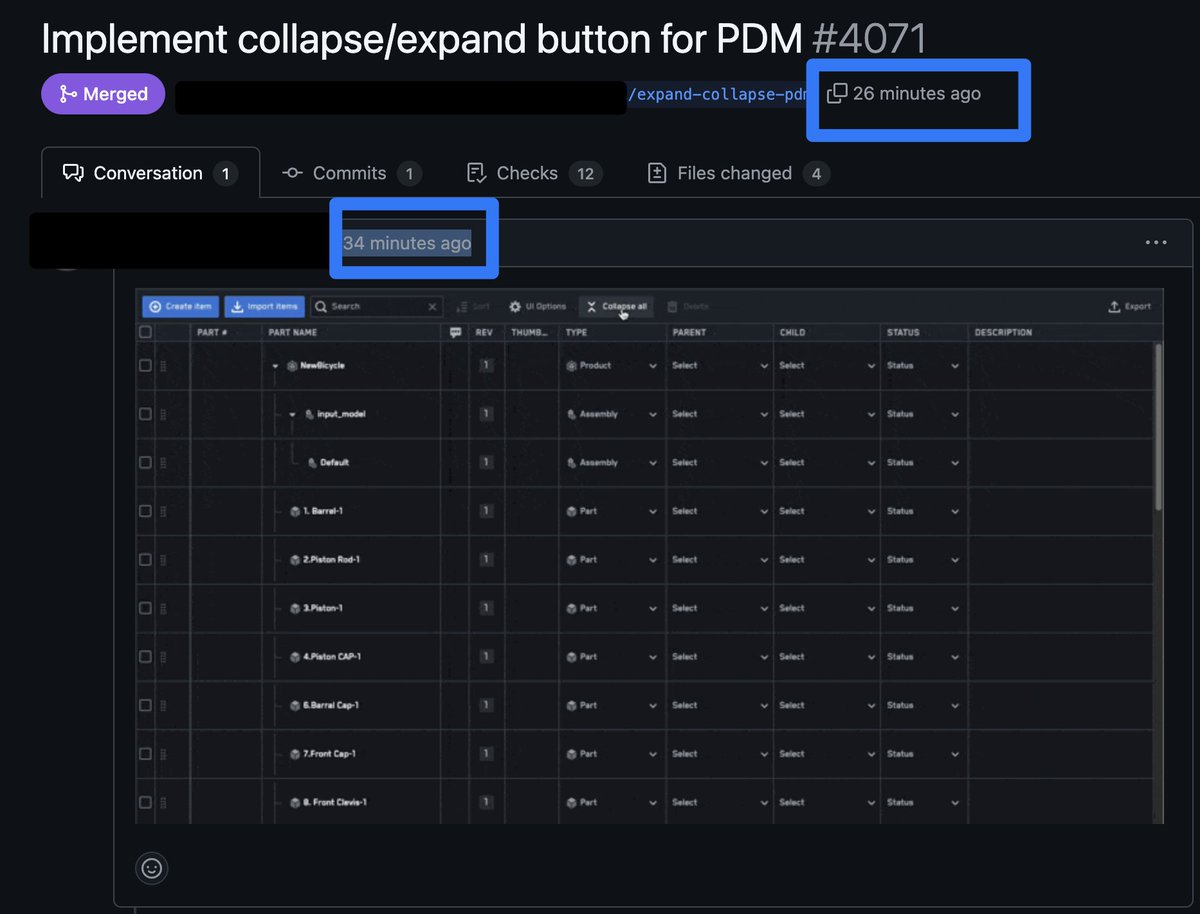Screen dimensions: 1200x914
Task: Click the greyed-out Delete button
Action: [x=688, y=307]
